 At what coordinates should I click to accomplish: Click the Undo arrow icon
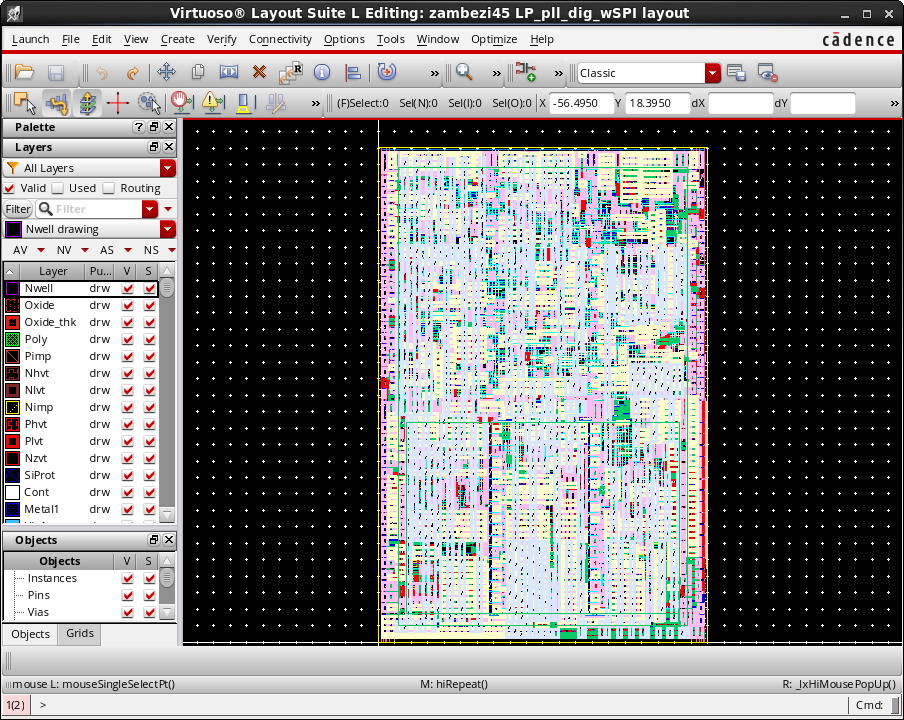101,73
